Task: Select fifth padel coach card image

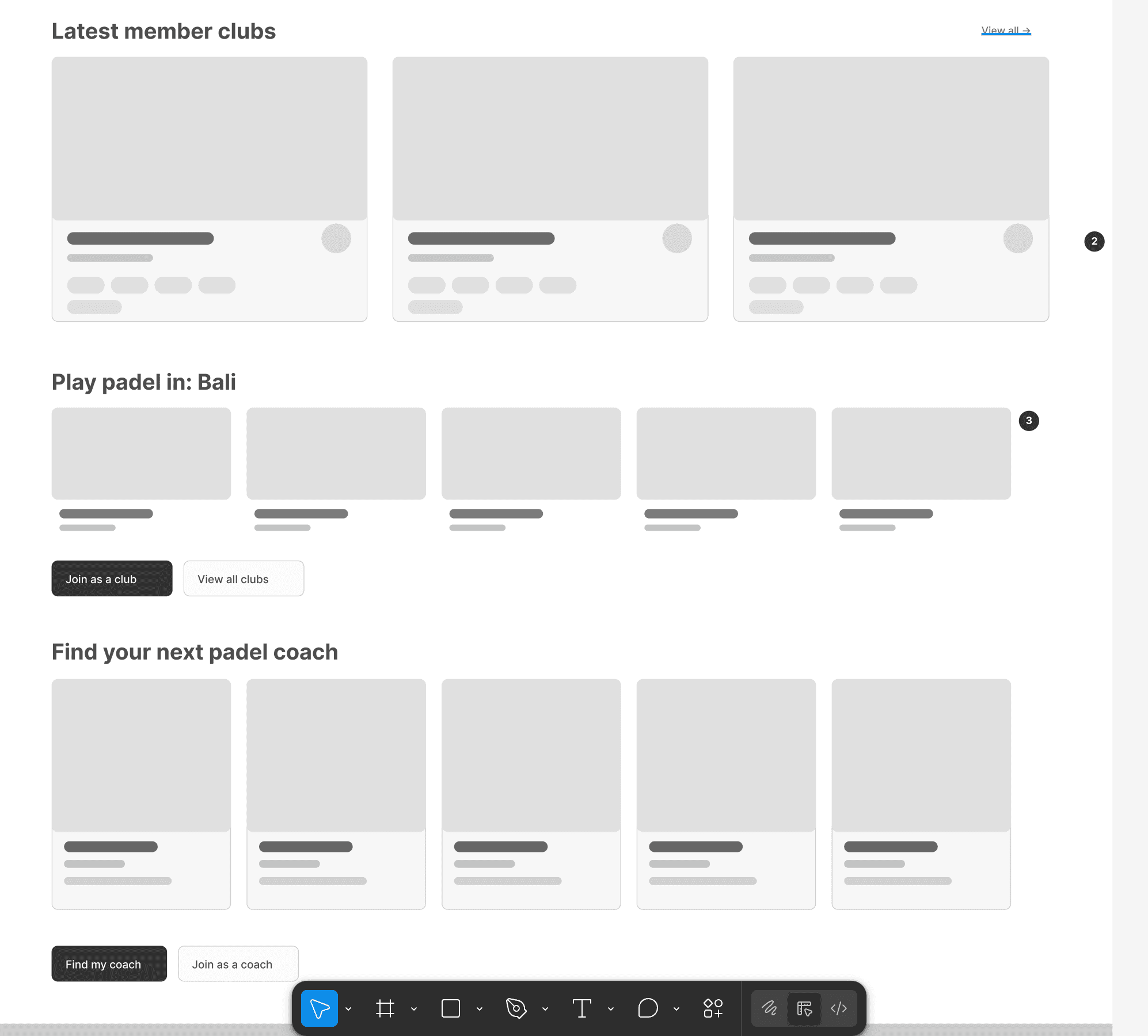Action: tap(921, 755)
